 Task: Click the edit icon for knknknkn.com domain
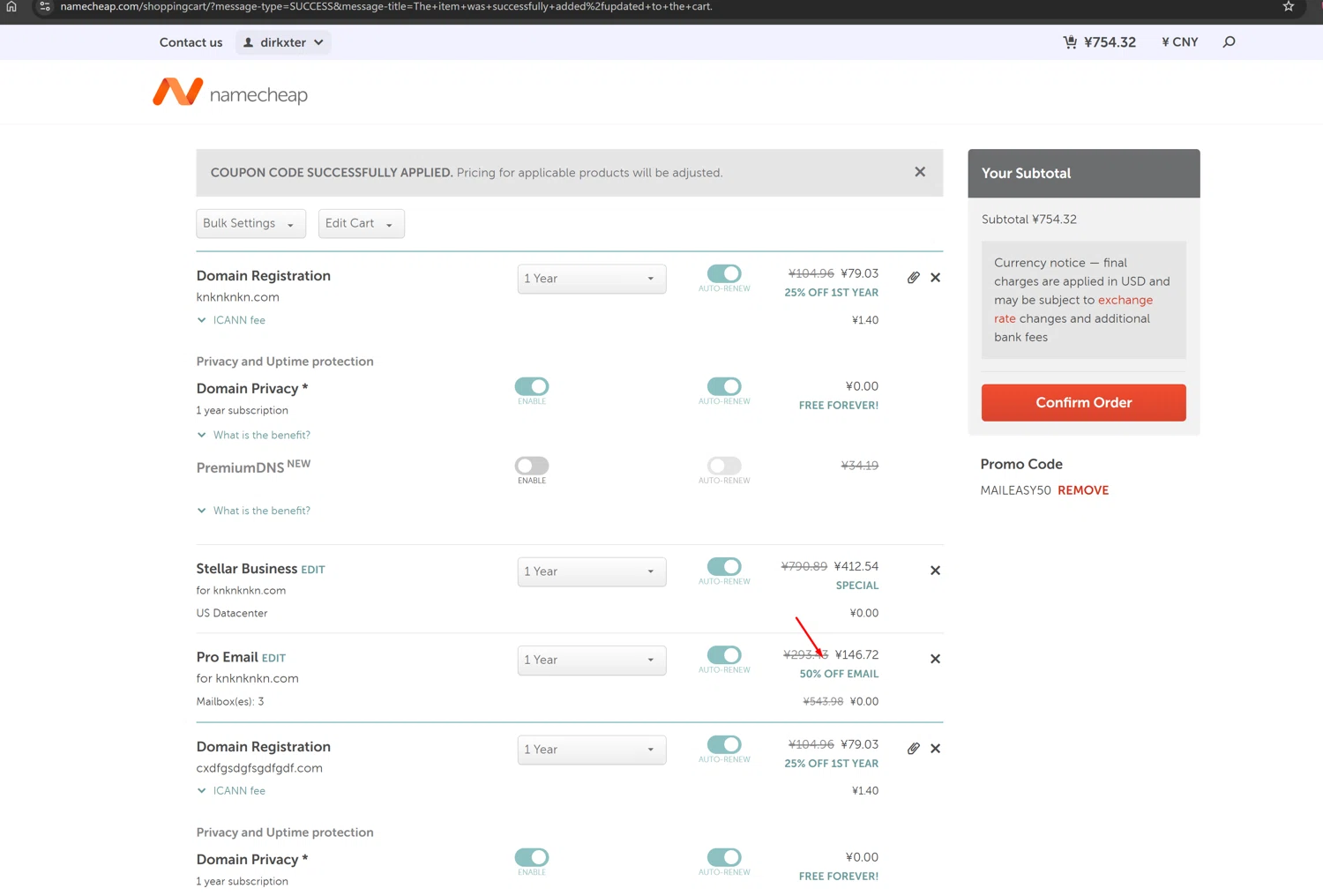coord(914,278)
